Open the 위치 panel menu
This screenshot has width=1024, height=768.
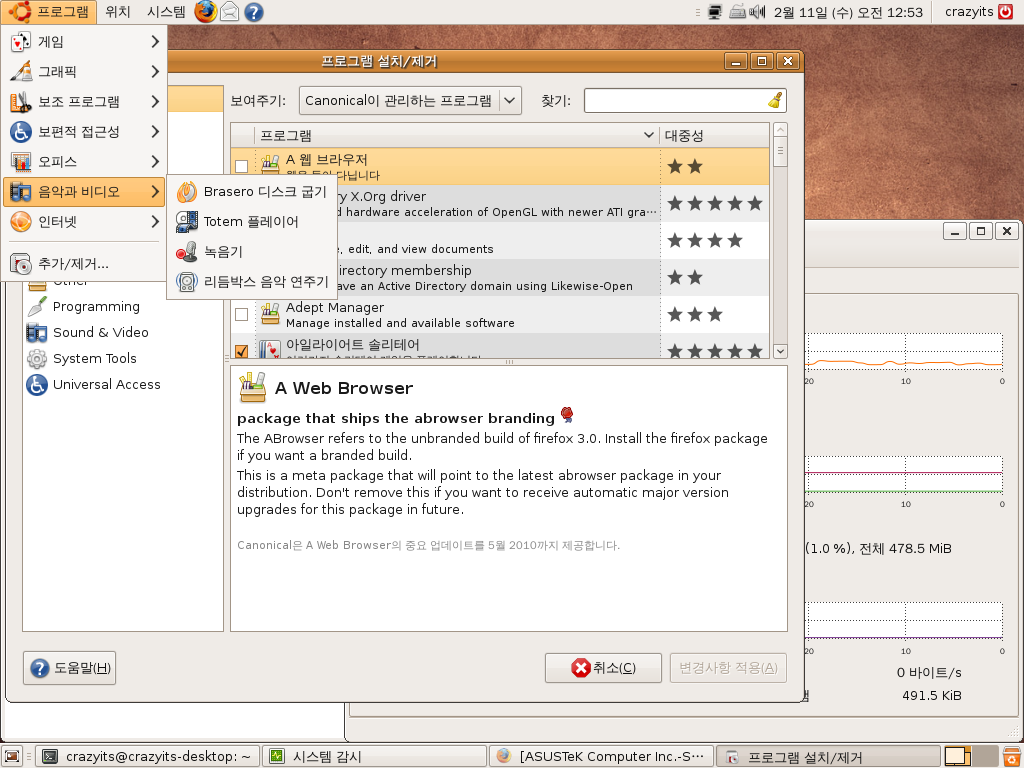tap(118, 12)
